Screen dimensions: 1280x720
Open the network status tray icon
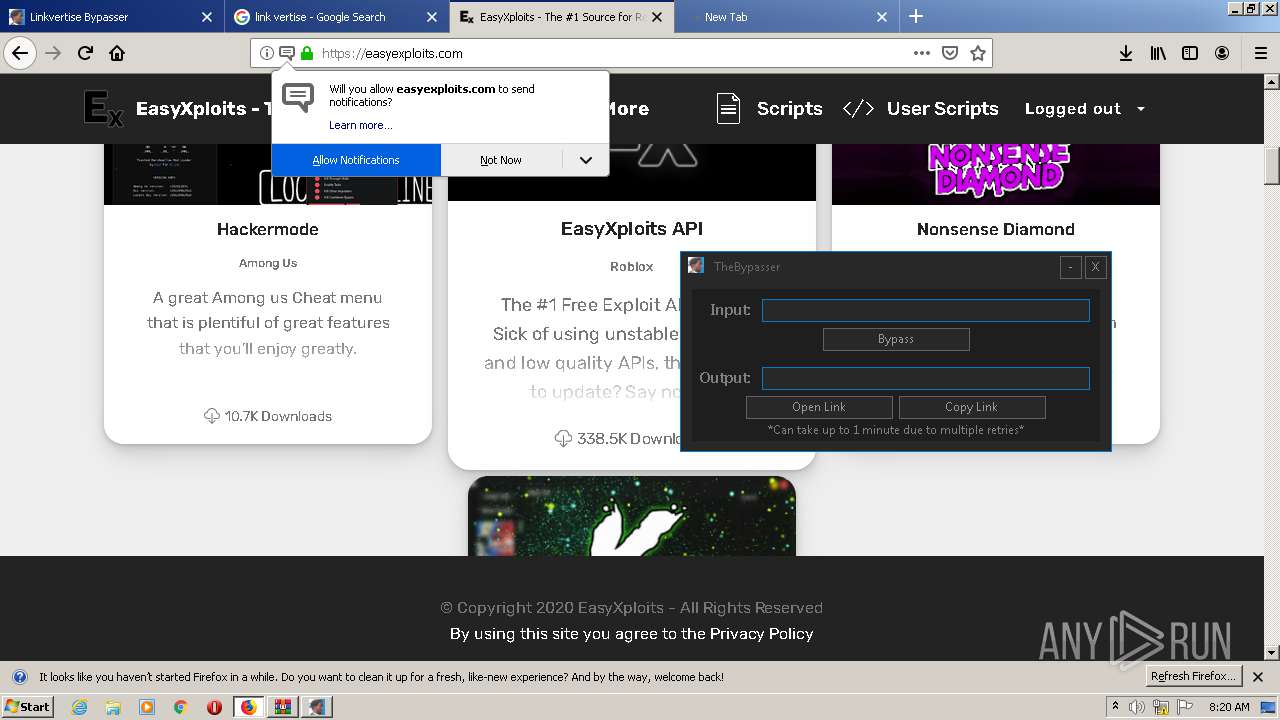[1161, 707]
